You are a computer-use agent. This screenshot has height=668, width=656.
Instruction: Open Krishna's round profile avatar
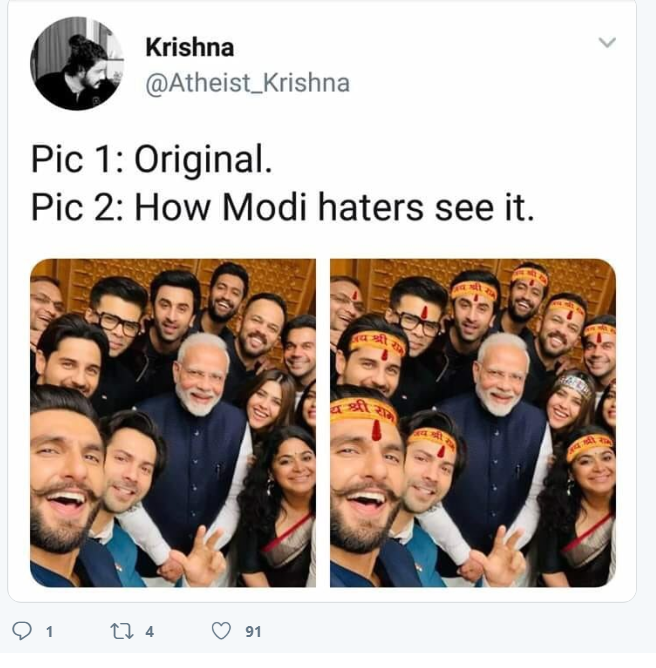[77, 64]
